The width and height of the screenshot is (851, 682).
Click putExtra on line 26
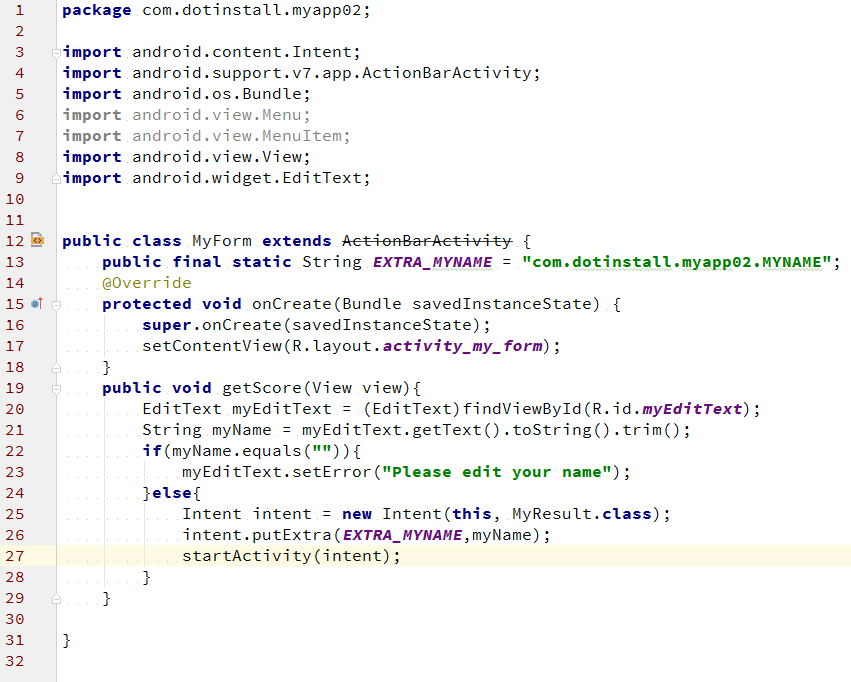tap(291, 535)
